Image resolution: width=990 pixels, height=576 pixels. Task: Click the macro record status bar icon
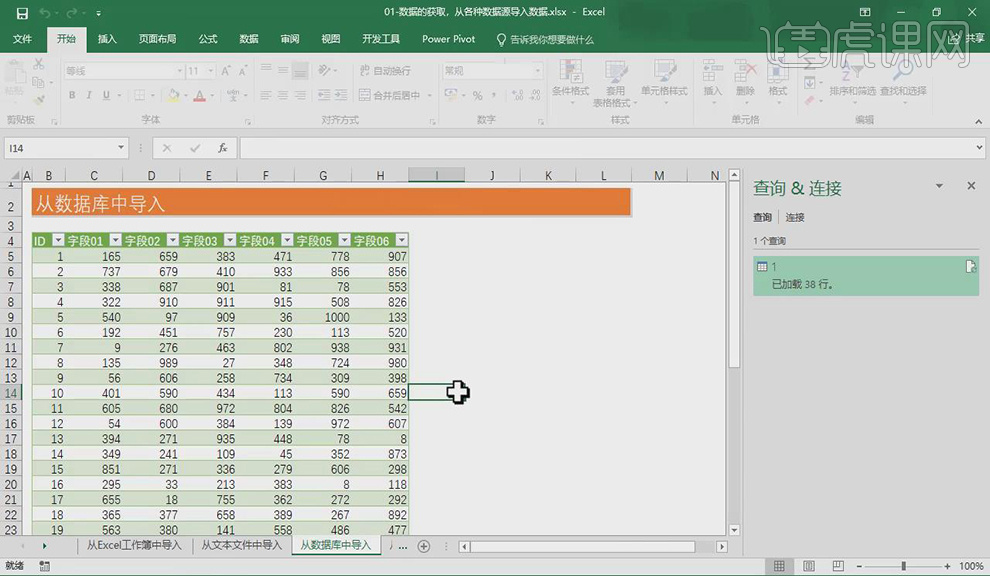(x=44, y=566)
